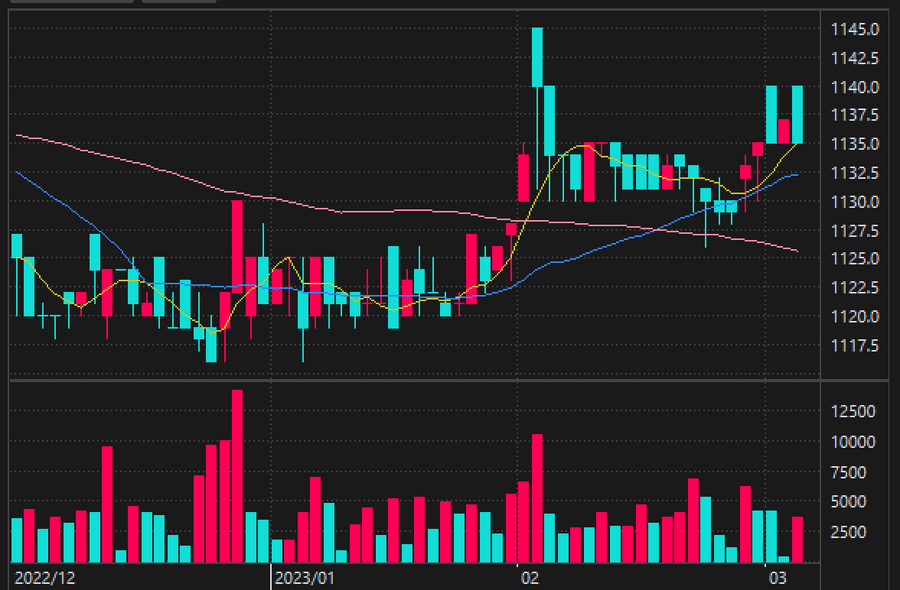
Task: Click the 12500 volume axis label
Action: coord(853,412)
